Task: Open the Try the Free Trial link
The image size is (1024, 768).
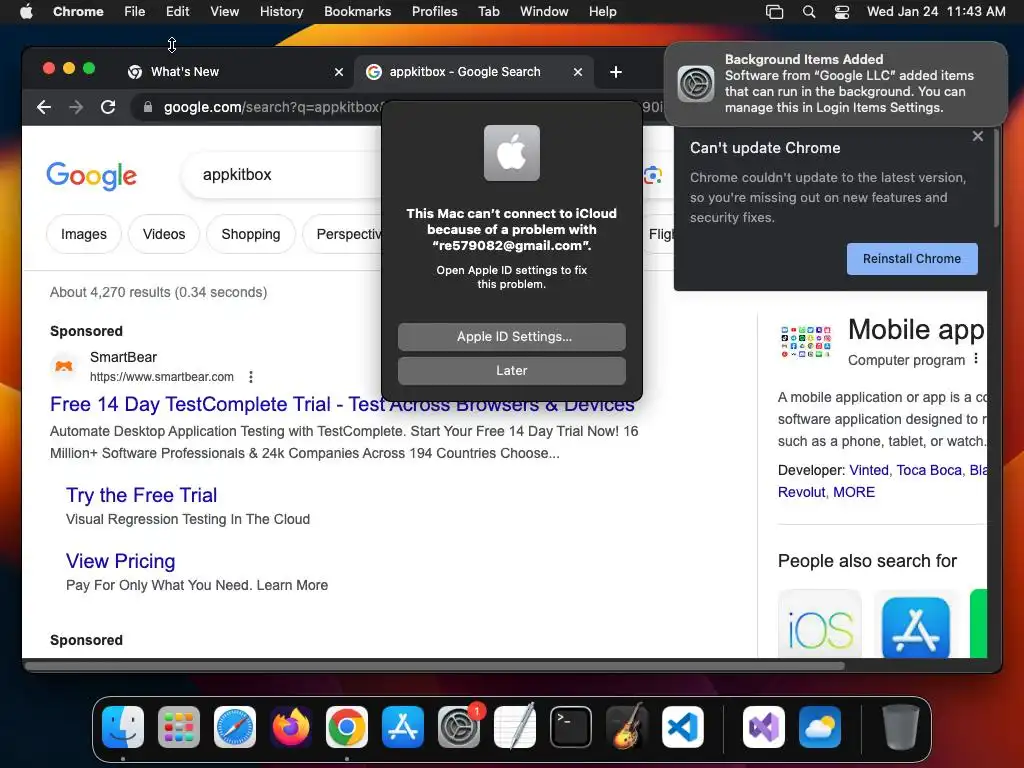Action: 141,495
